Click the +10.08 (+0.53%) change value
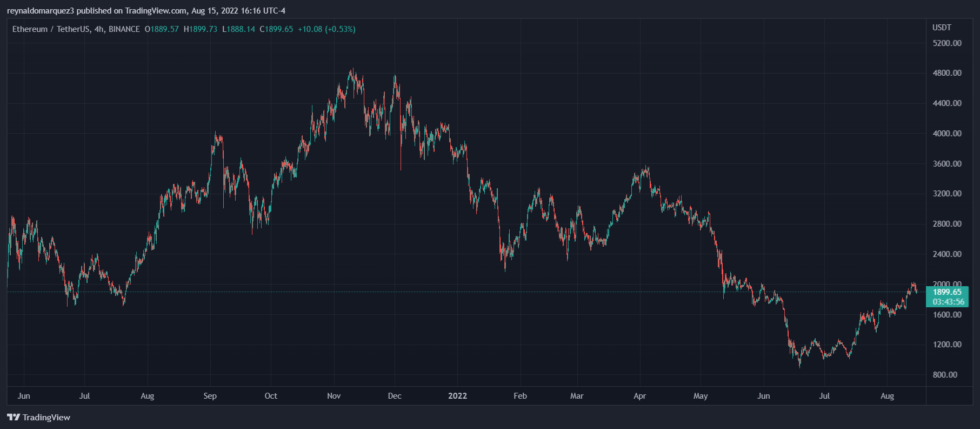The width and height of the screenshot is (980, 429). 330,29
